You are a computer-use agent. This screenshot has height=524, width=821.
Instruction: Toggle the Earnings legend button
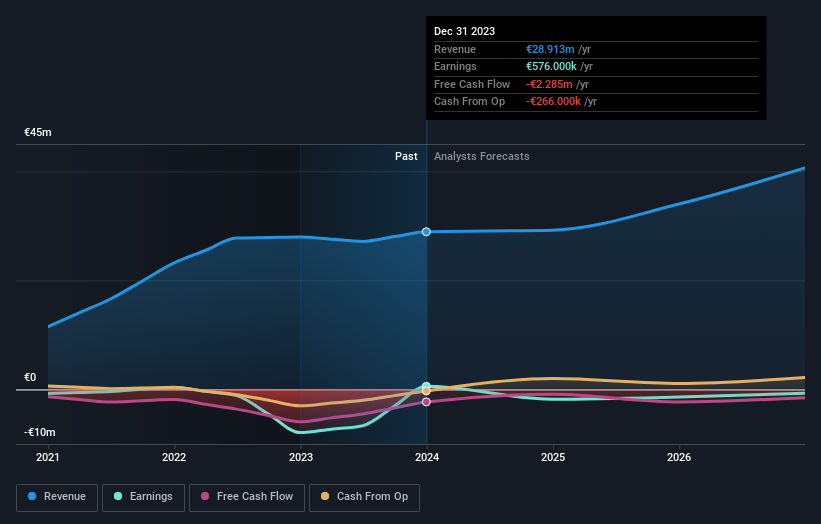pyautogui.click(x=143, y=497)
